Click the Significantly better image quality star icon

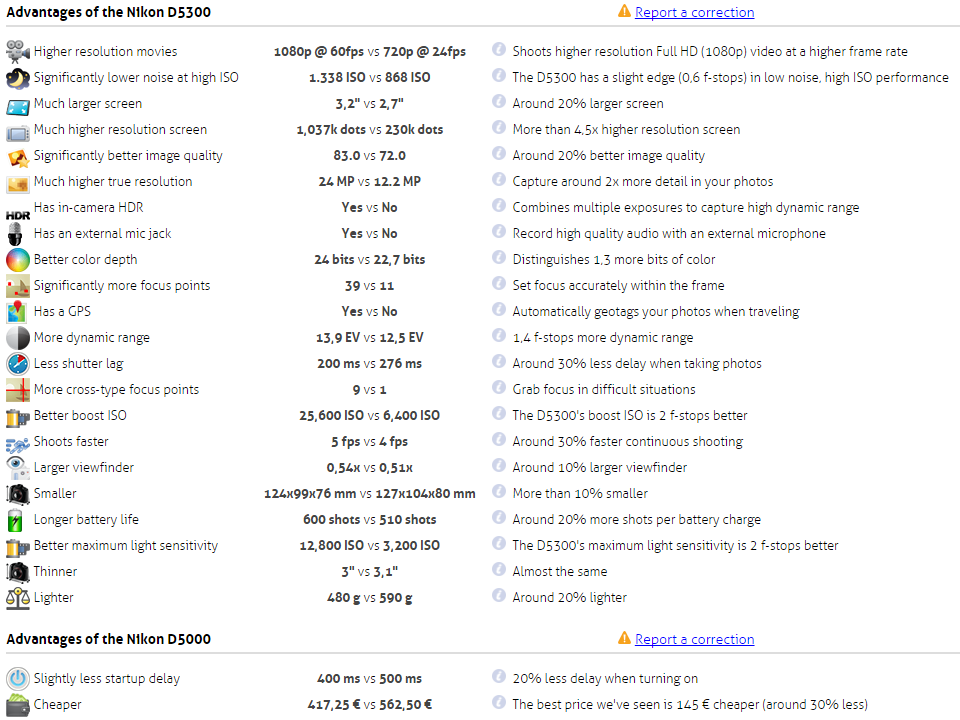point(18,158)
